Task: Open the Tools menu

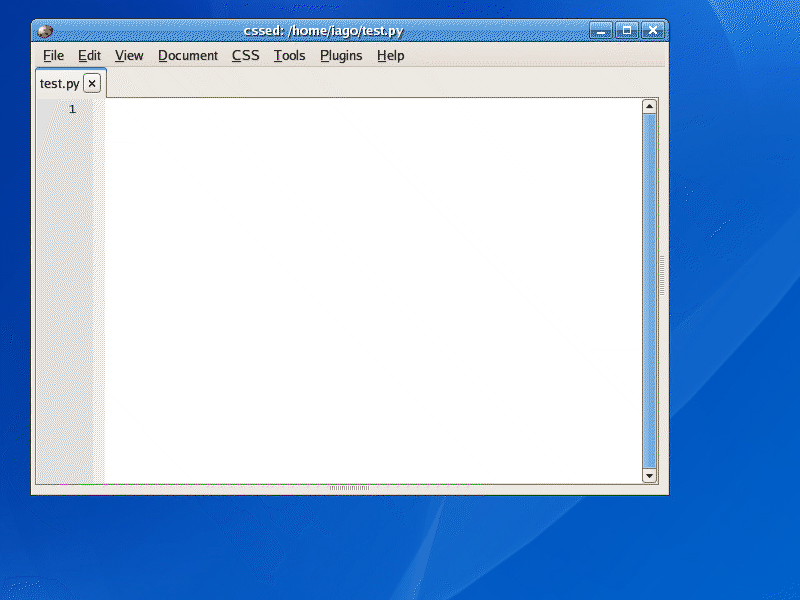Action: [289, 55]
